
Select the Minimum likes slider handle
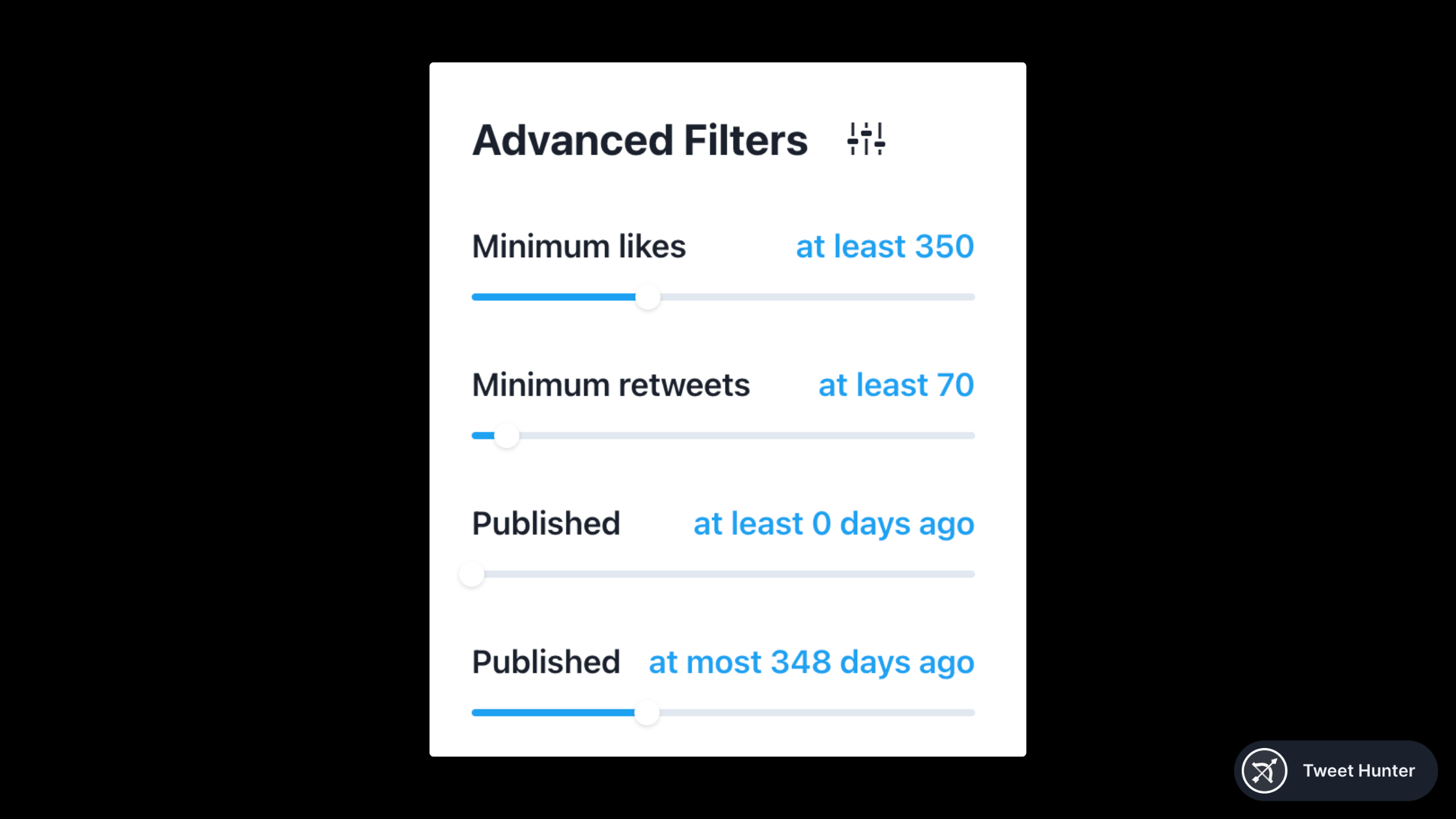(648, 297)
